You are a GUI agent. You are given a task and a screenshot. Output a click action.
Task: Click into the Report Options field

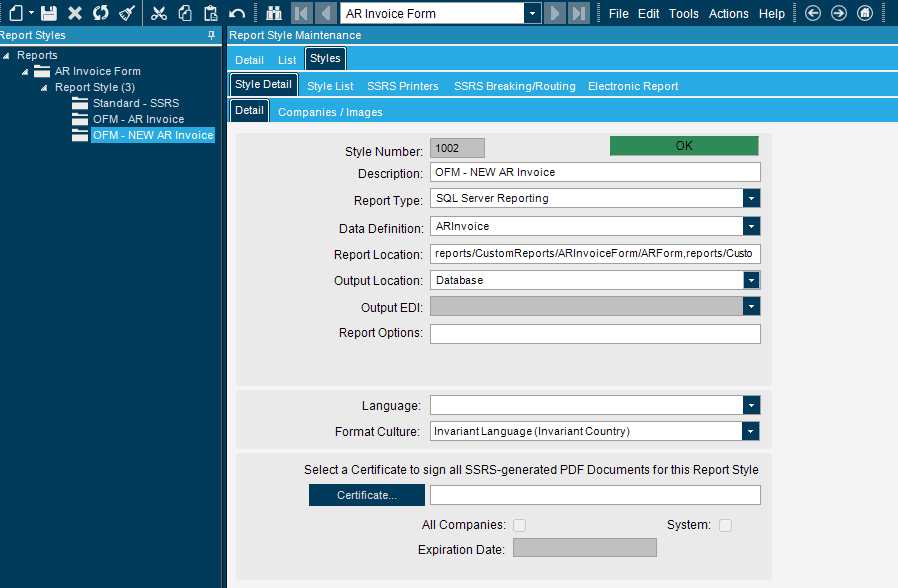[x=595, y=334]
